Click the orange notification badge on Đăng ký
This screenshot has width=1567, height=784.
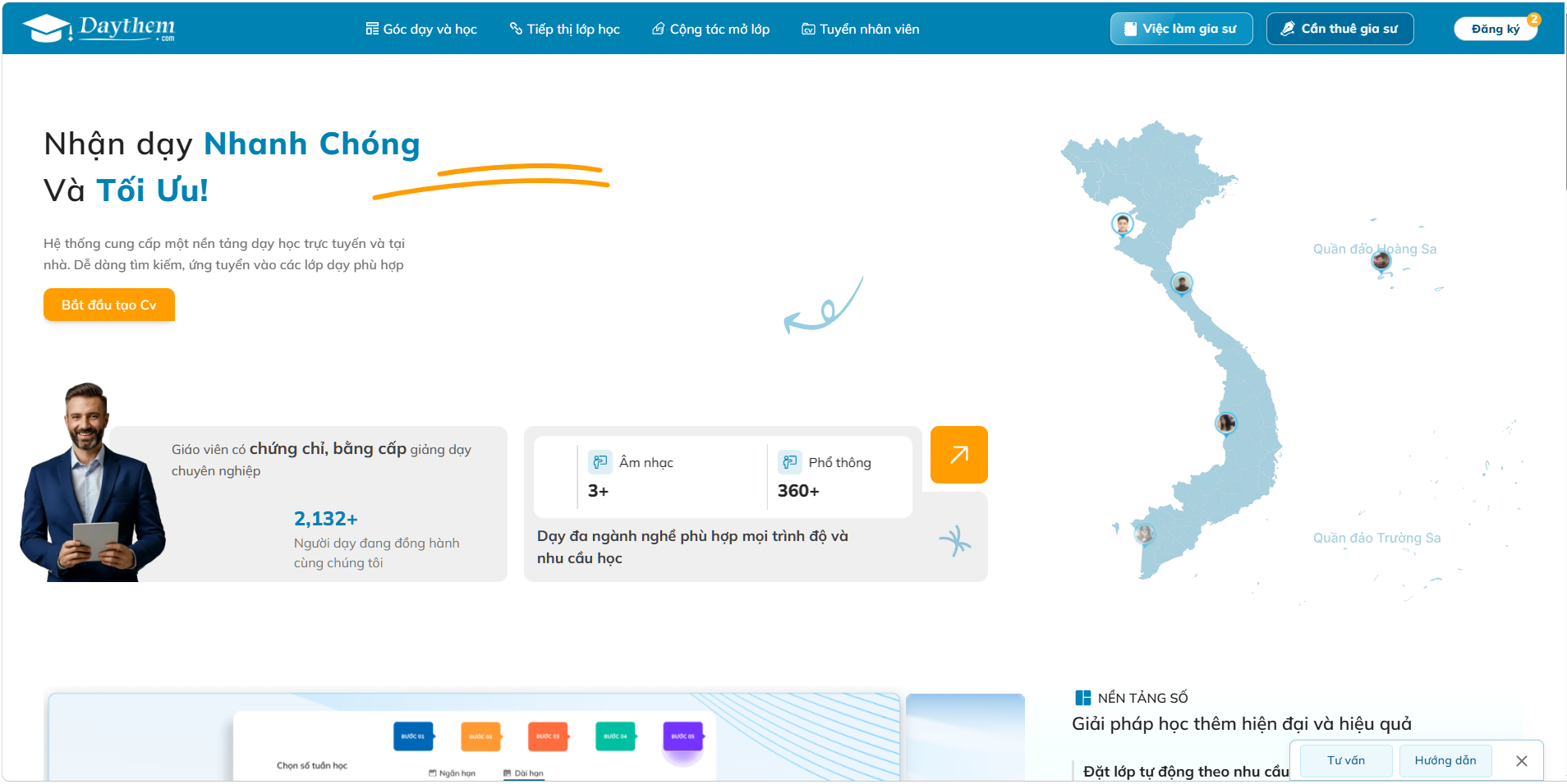1533,19
